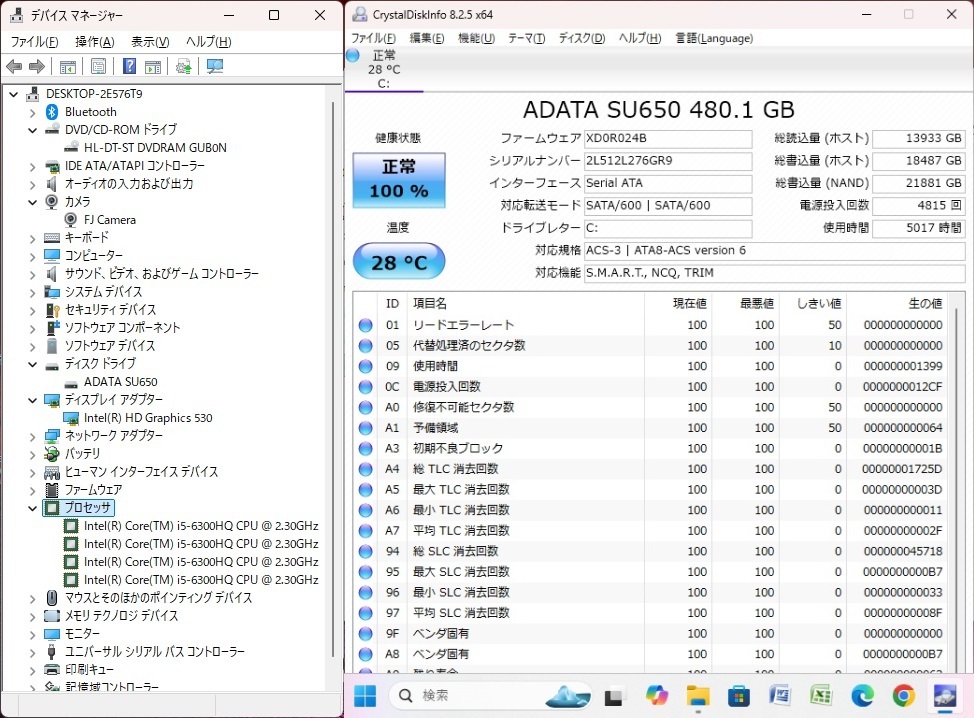Open the 機能(U) menu in CrystalDiskInfo
This screenshot has height=718, width=974.
click(x=475, y=39)
